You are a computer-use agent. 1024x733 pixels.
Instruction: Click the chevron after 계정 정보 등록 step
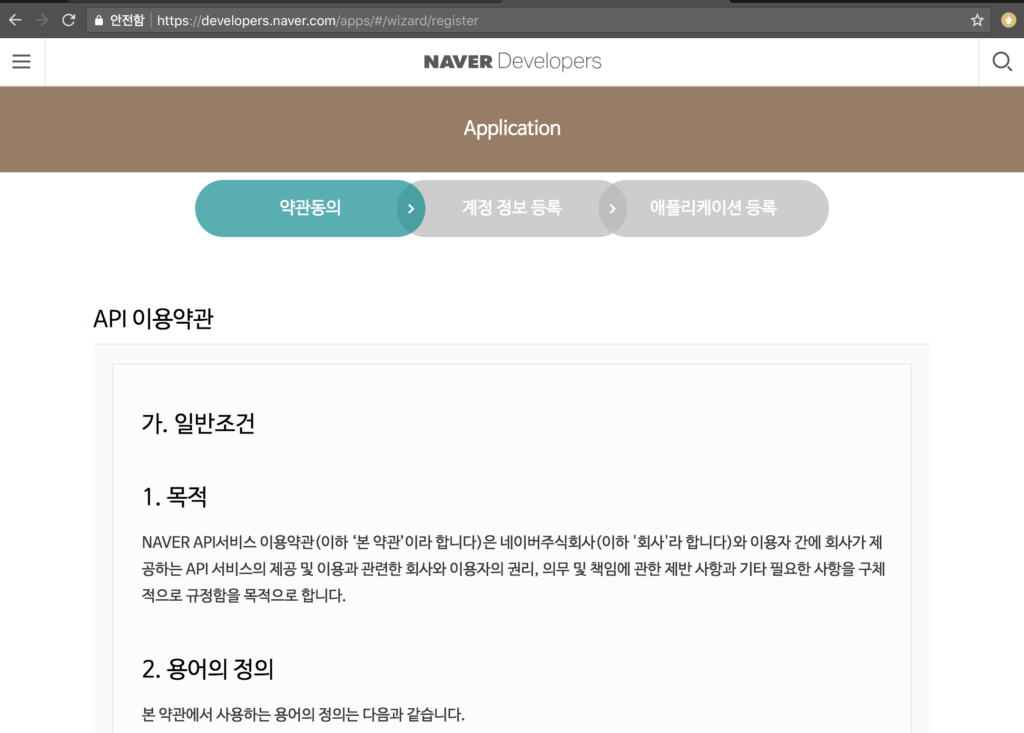613,208
